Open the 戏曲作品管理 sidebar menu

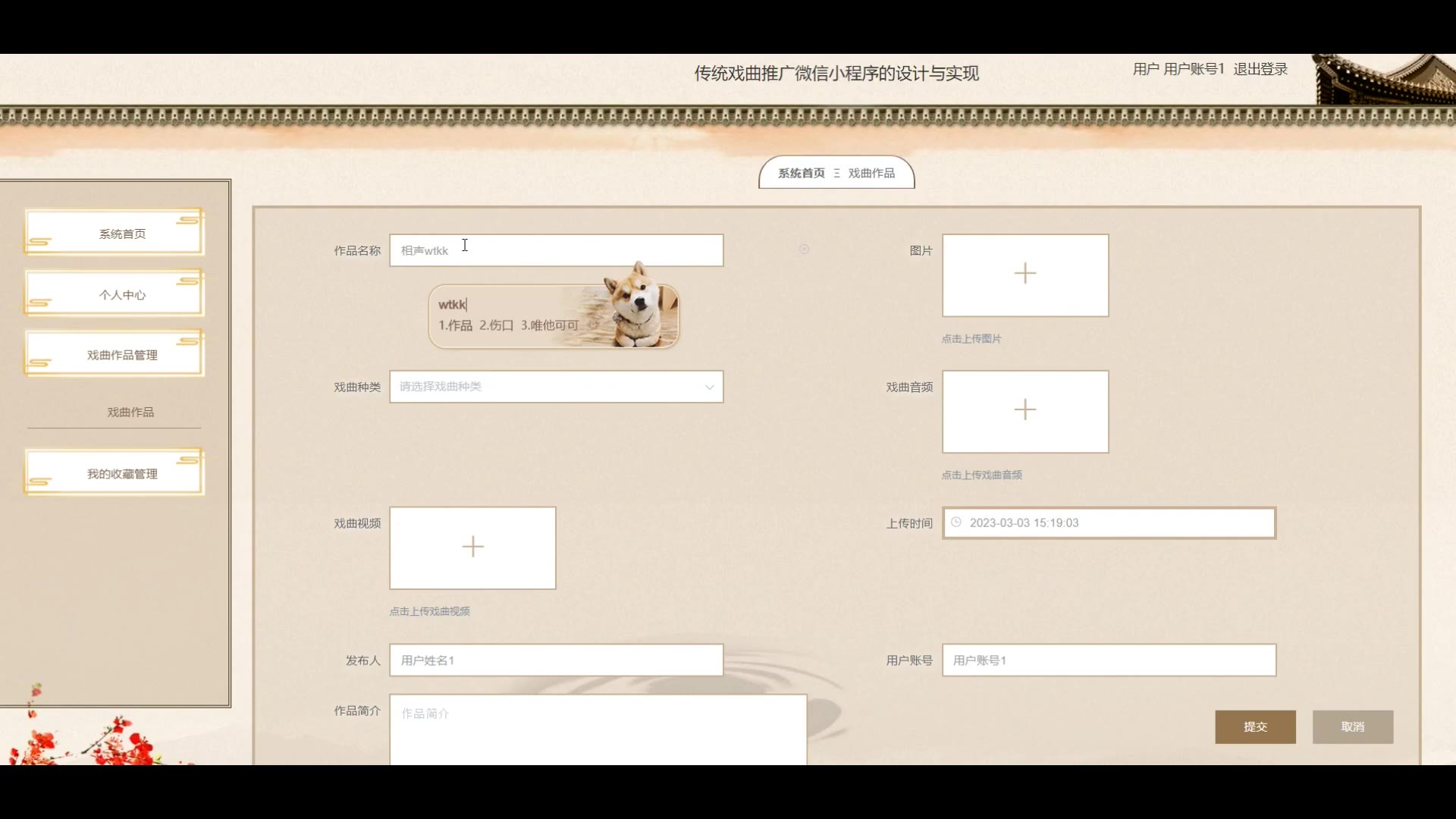(115, 354)
